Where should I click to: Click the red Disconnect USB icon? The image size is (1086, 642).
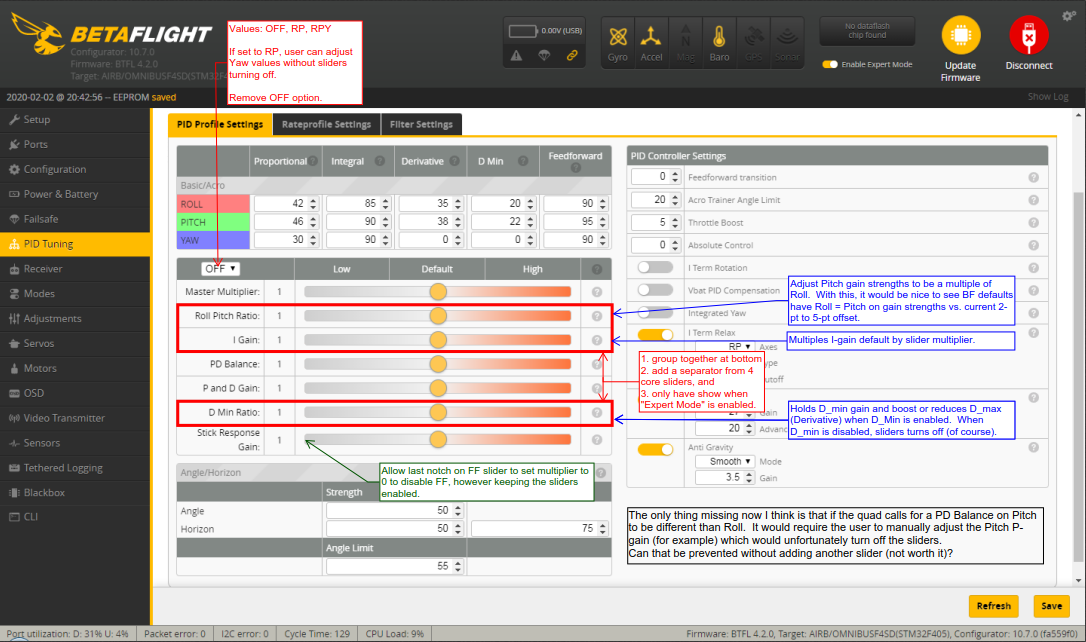pyautogui.click(x=1029, y=35)
